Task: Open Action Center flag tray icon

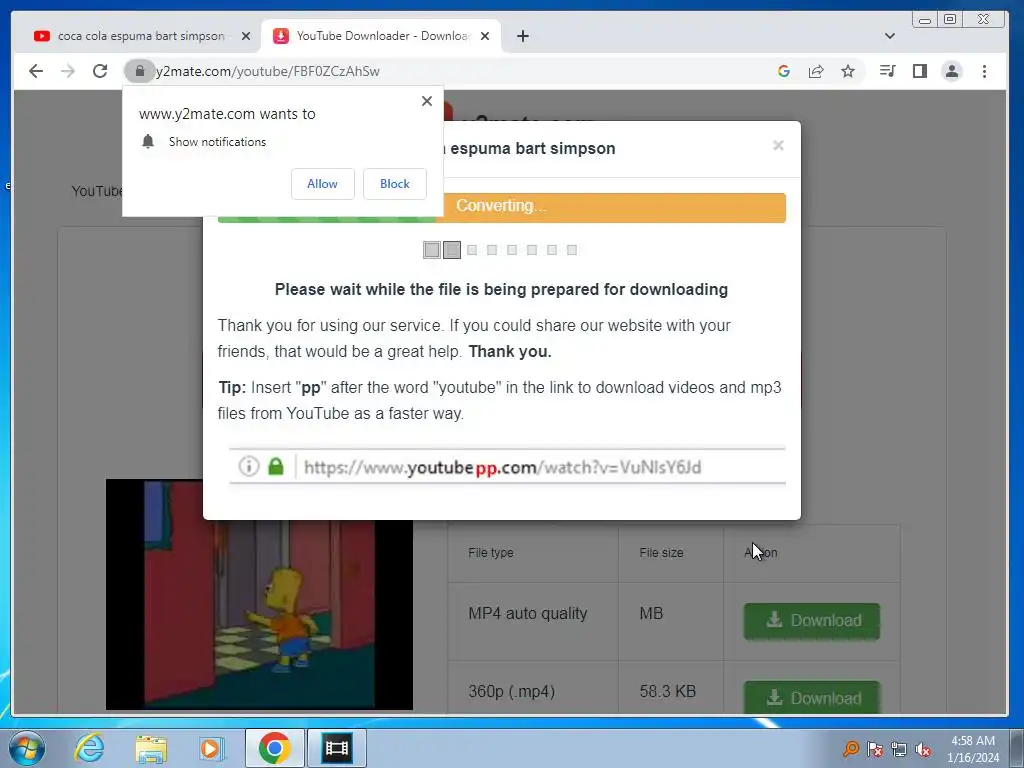Action: (875, 748)
